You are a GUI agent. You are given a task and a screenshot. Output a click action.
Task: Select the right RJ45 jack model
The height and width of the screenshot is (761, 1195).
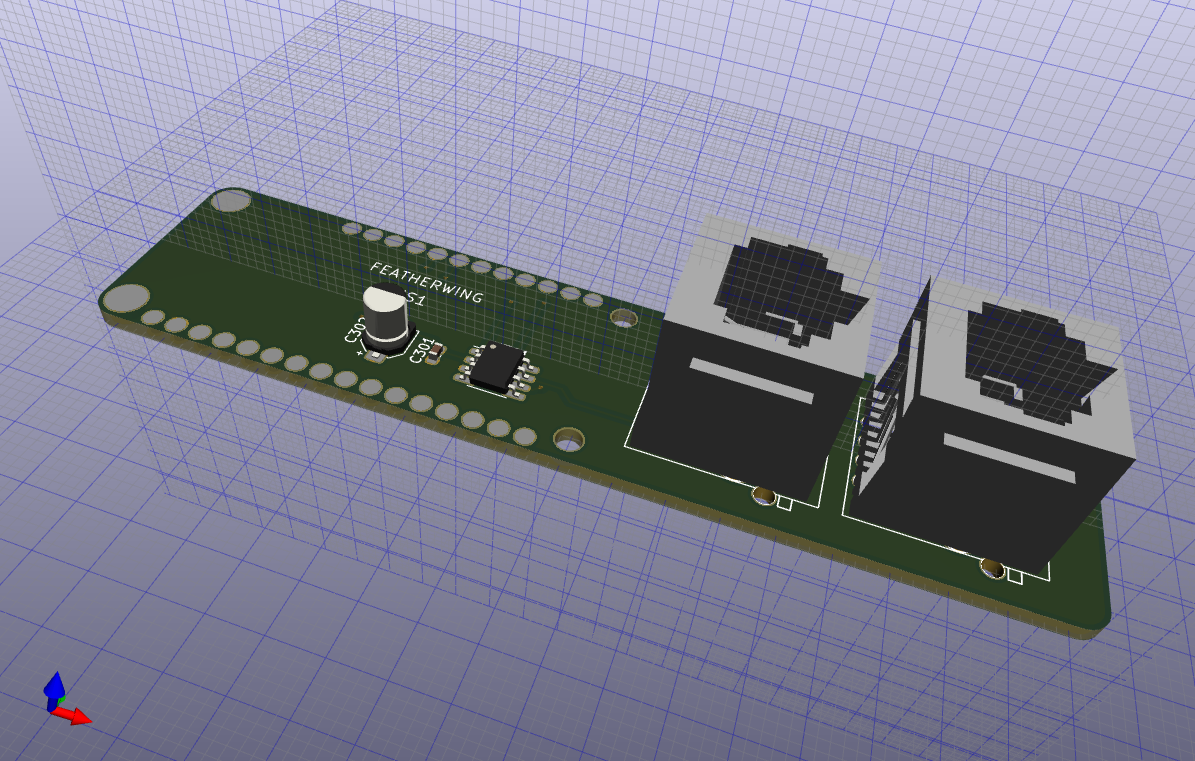[998, 427]
